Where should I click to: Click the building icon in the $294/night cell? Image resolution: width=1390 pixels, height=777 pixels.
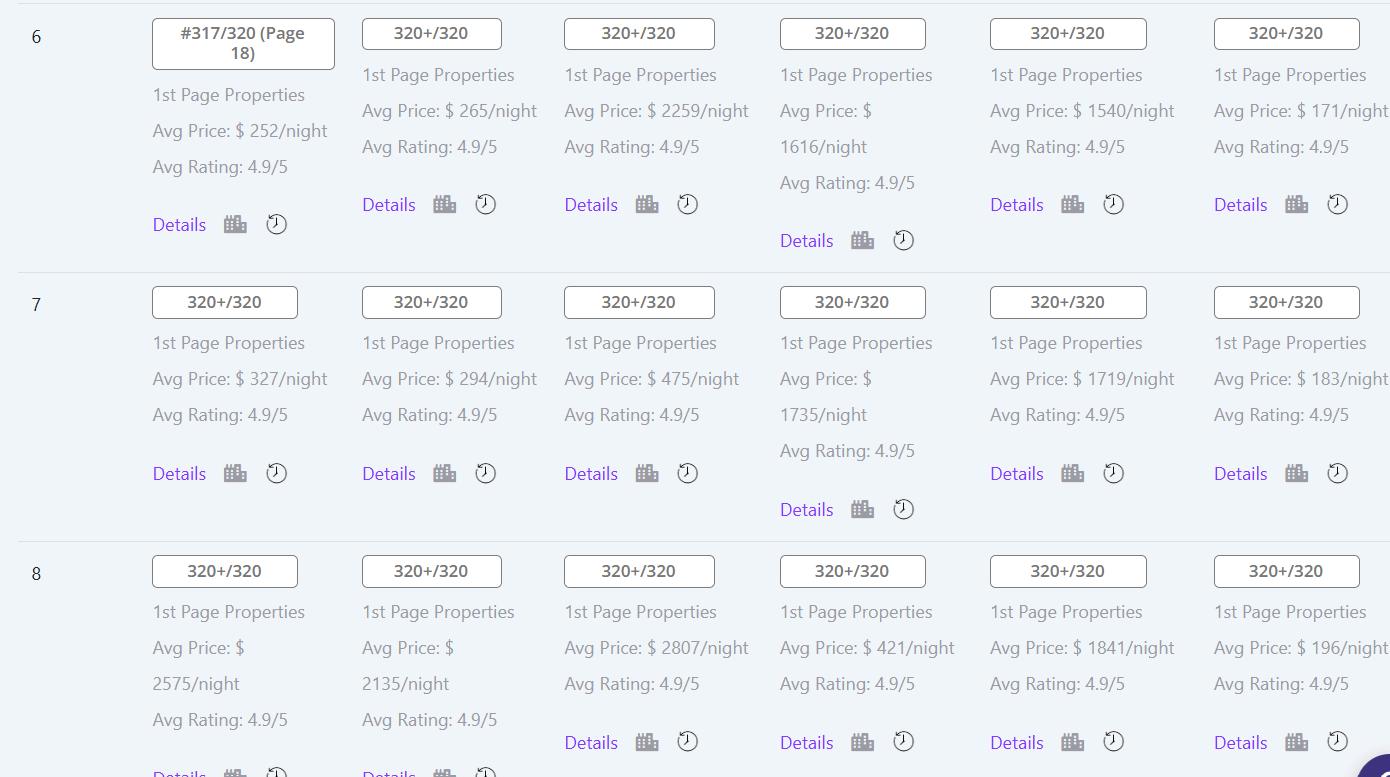pos(445,473)
